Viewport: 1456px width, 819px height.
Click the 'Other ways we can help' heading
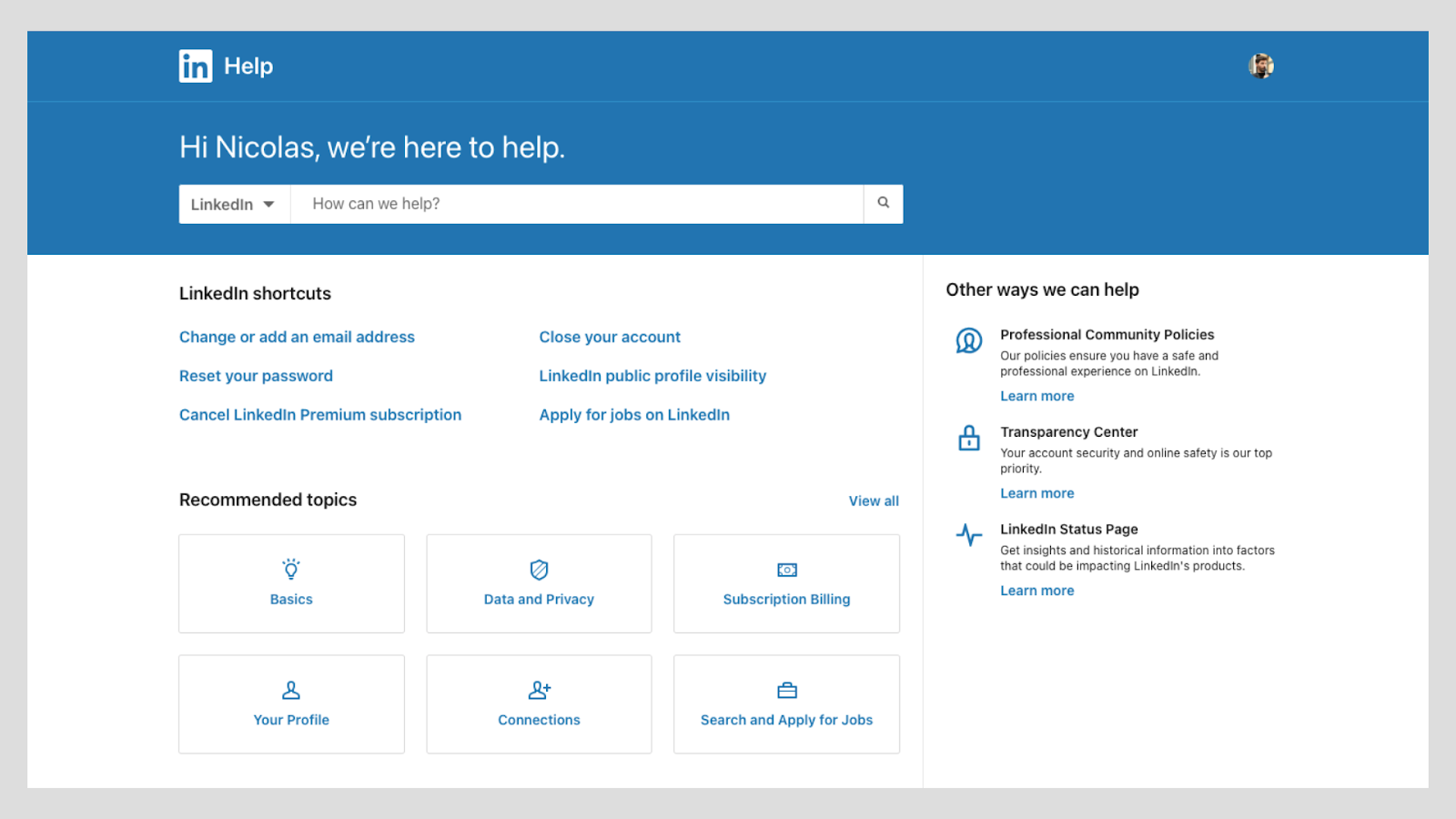click(1042, 289)
